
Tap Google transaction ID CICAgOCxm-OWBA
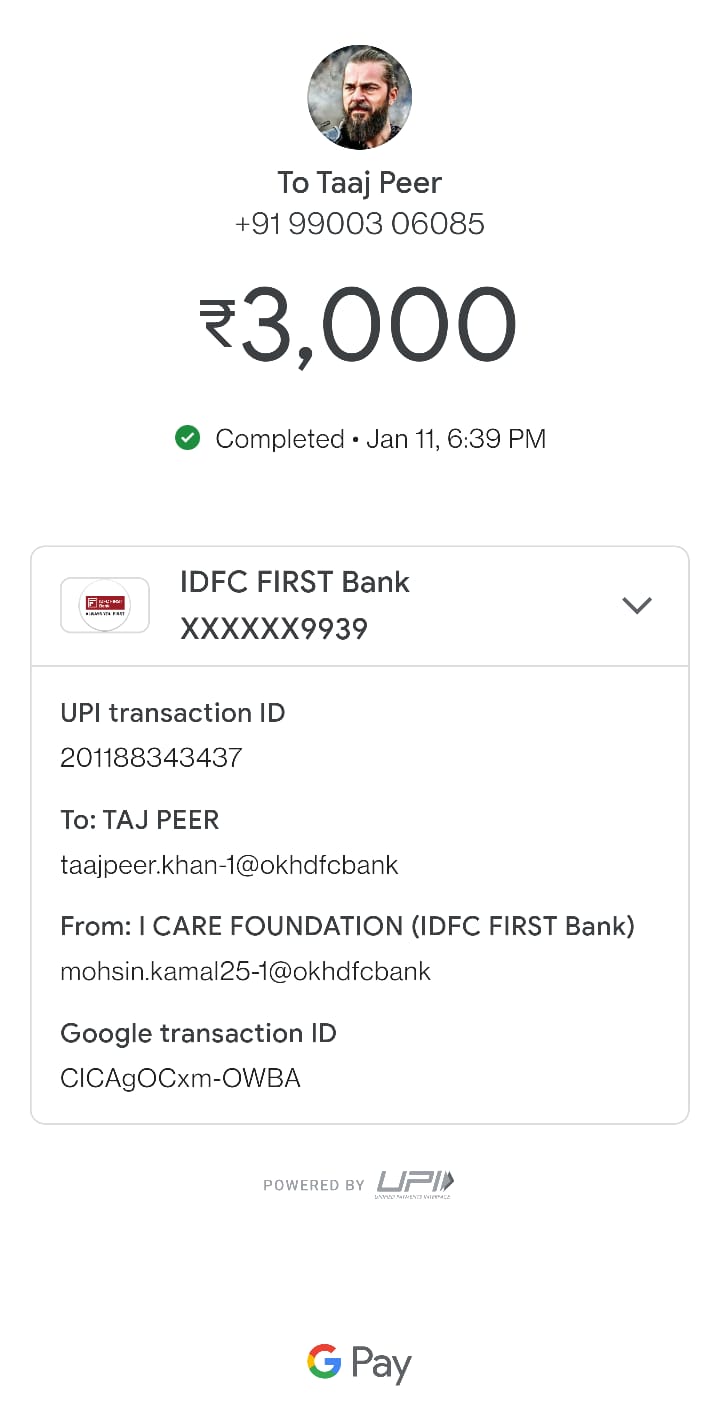click(181, 1078)
